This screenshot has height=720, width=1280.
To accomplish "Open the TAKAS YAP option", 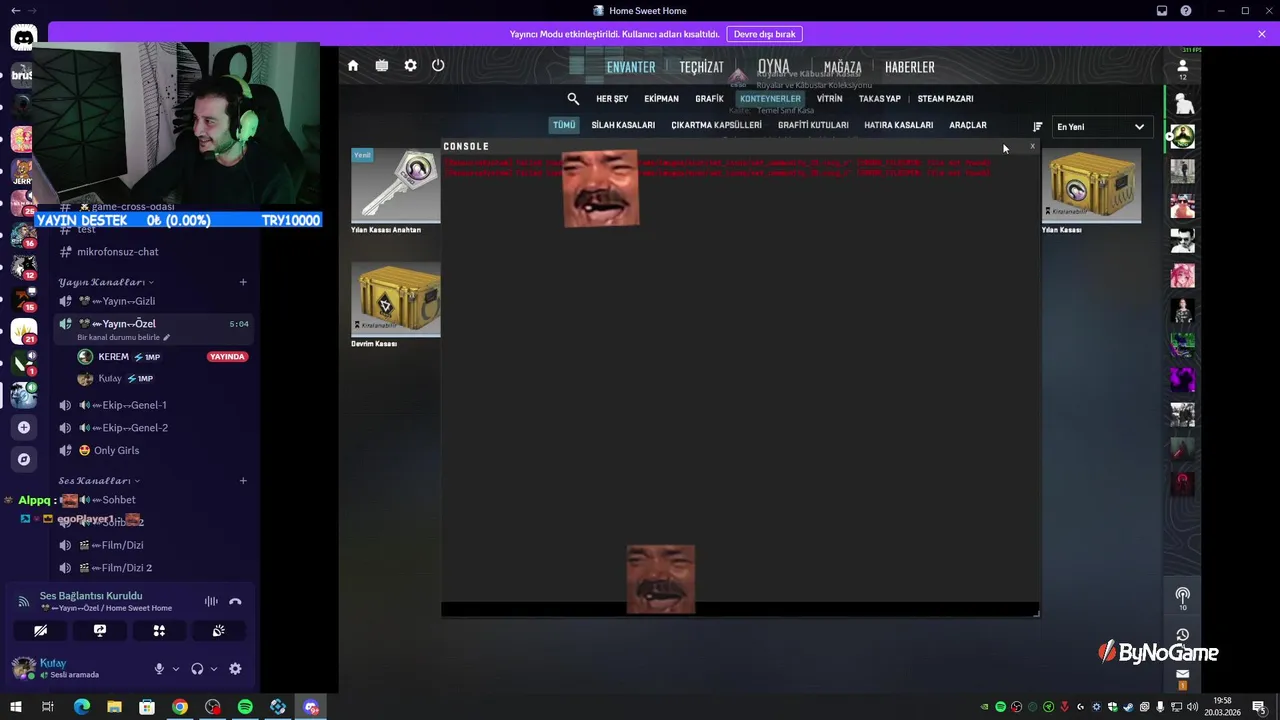I will pos(880,99).
